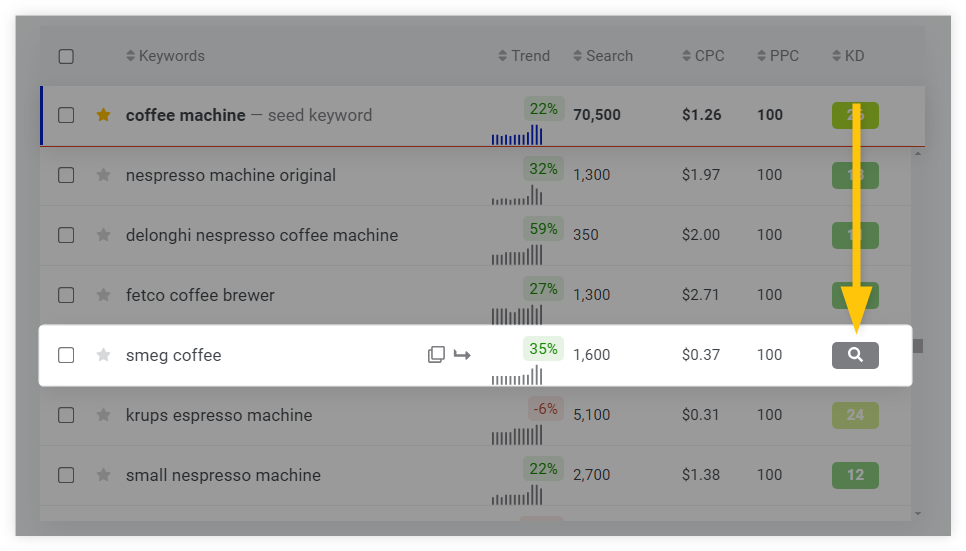The image size is (966, 551).
Task: Sort by CPC column header
Action: click(703, 55)
